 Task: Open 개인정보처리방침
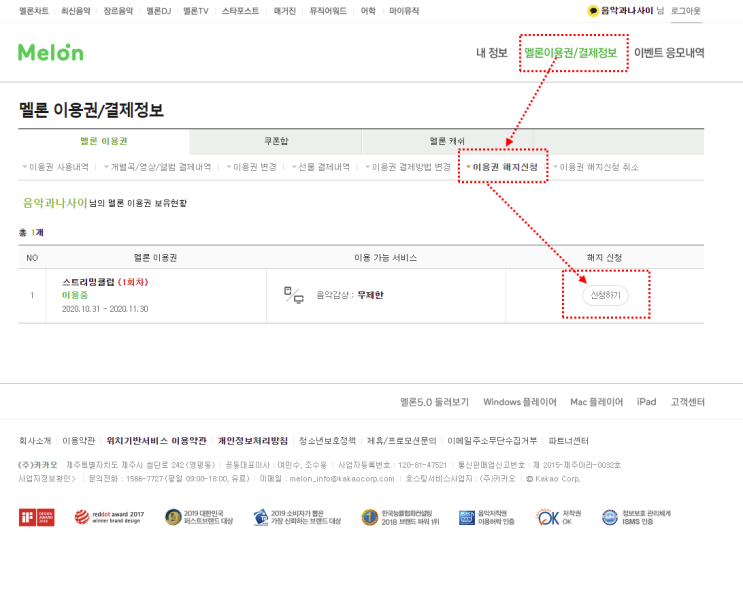253,441
